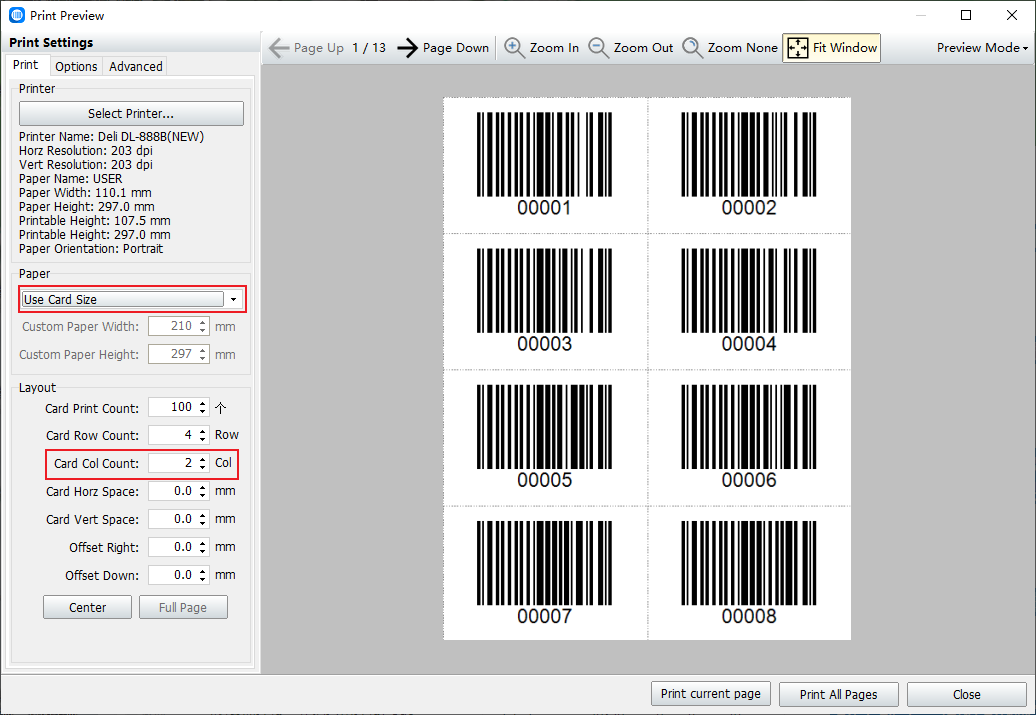Click the Paper Width: 110.1 mm text
The height and width of the screenshot is (715, 1036).
coord(85,193)
